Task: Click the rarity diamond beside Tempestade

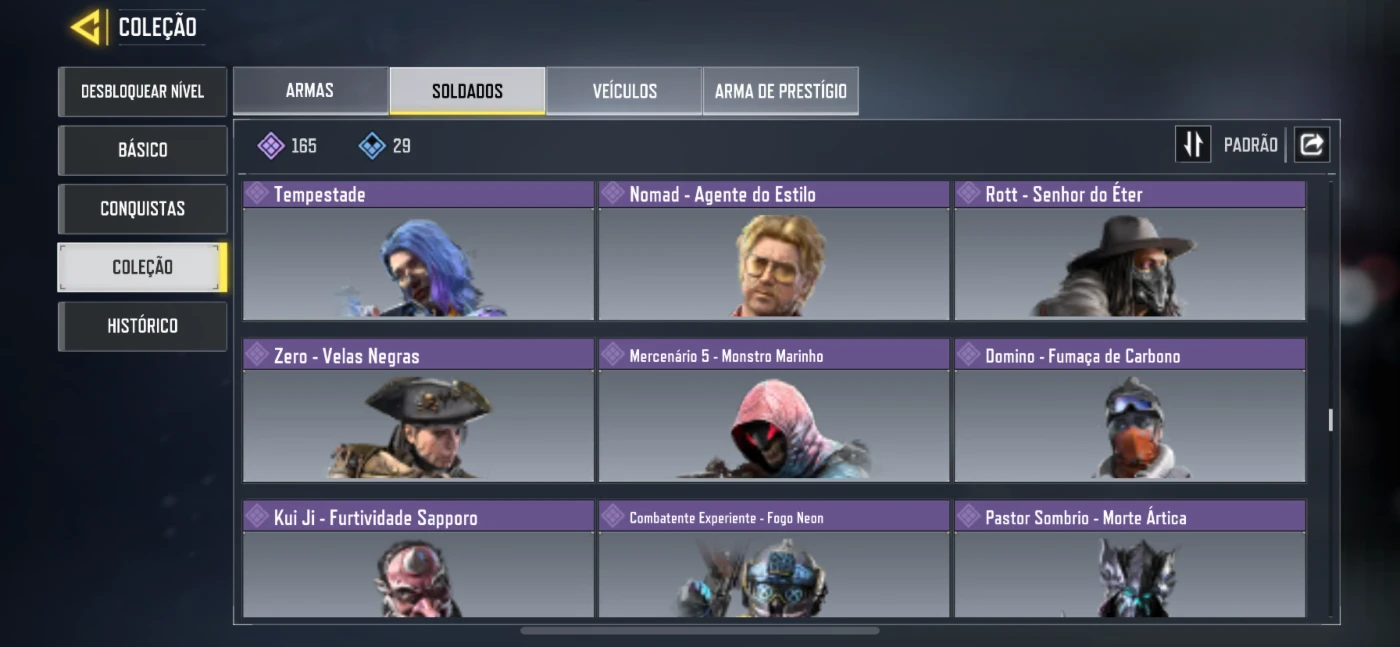Action: click(x=257, y=194)
